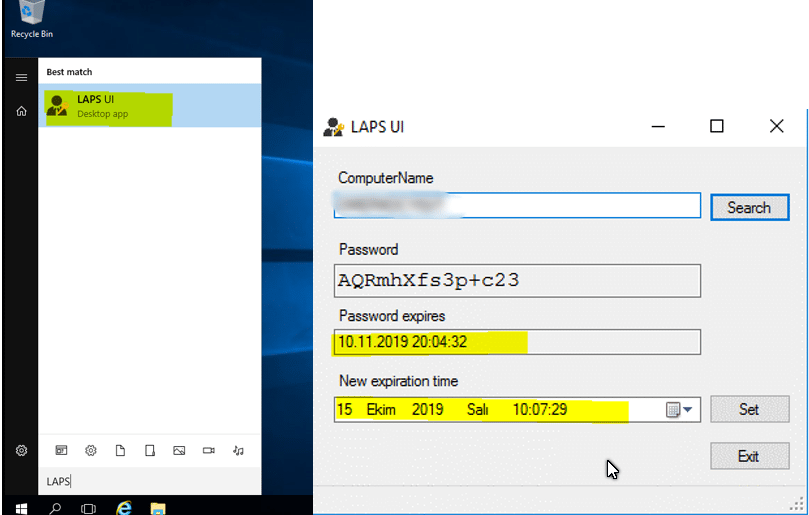The width and height of the screenshot is (809, 515).
Task: Maximize the LAPS UI window
Action: click(x=717, y=126)
